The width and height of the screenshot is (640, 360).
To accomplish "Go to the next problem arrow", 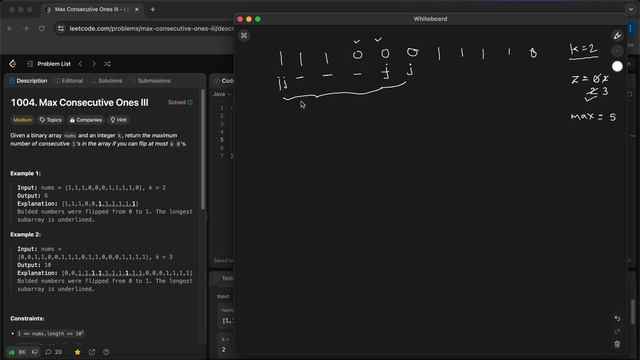I will coord(94,64).
